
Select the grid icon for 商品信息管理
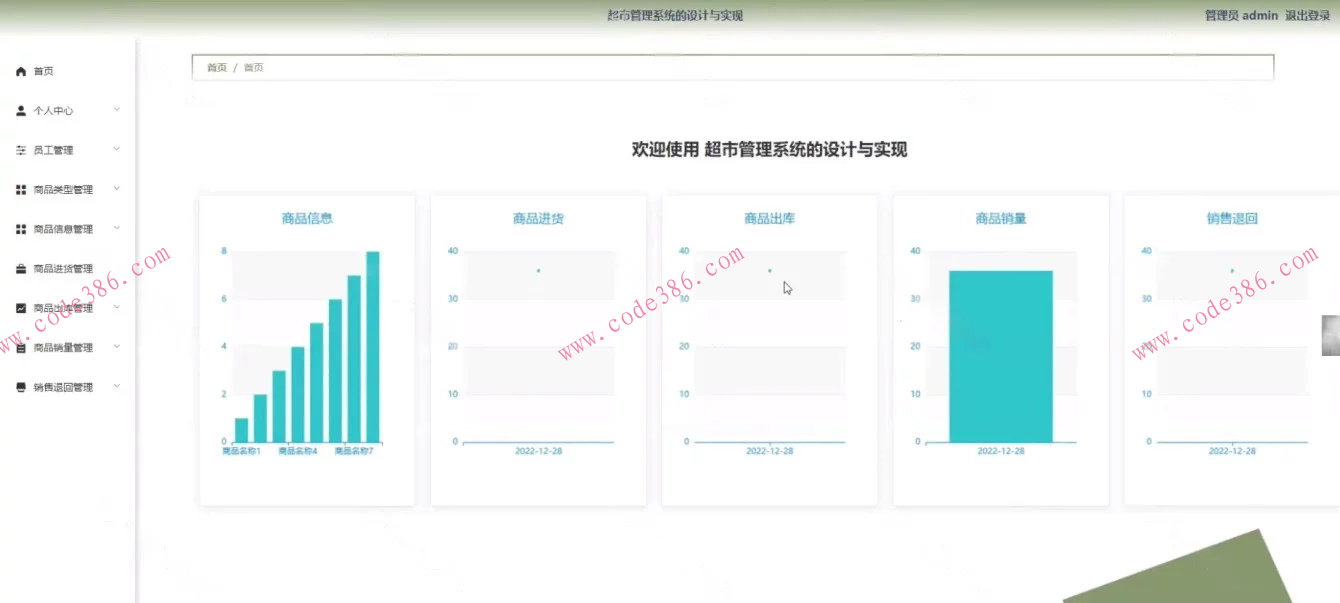(x=20, y=228)
